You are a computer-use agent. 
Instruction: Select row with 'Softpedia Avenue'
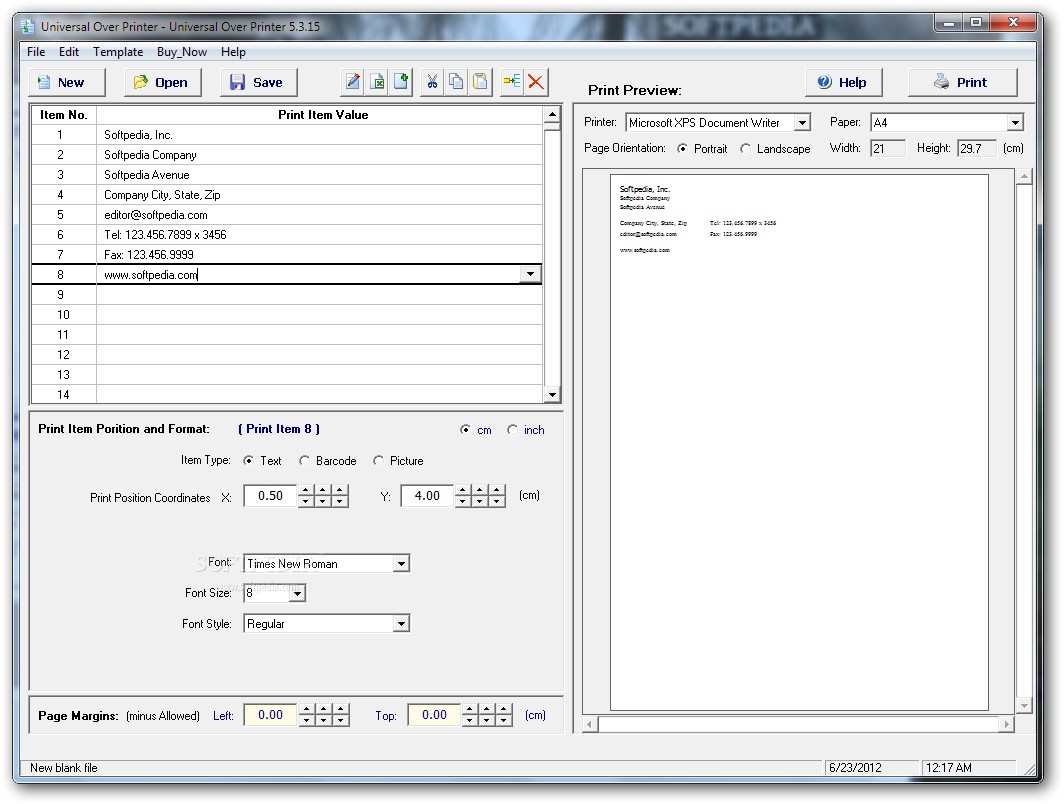pos(287,175)
